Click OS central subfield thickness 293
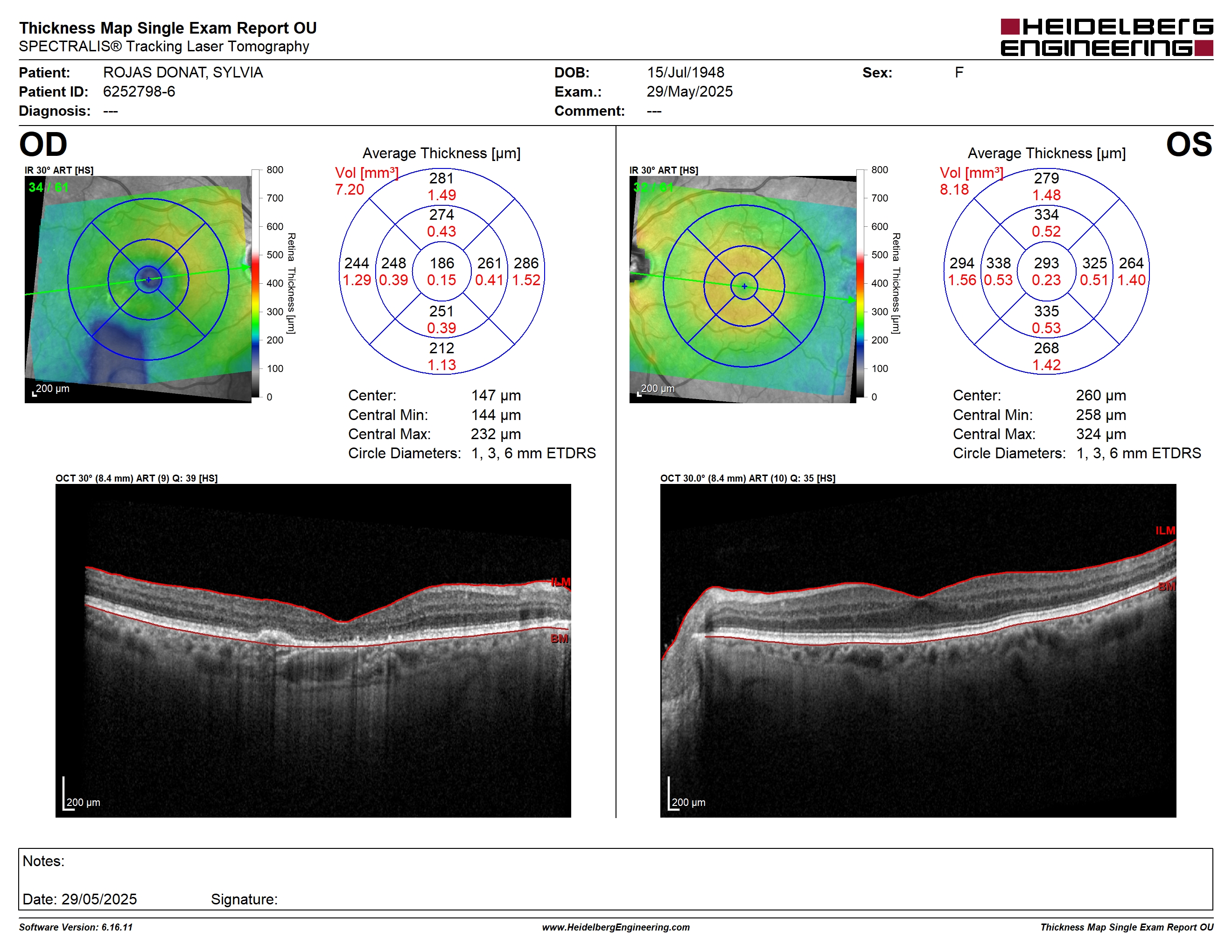This screenshot has height=952, width=1232. click(x=1046, y=263)
